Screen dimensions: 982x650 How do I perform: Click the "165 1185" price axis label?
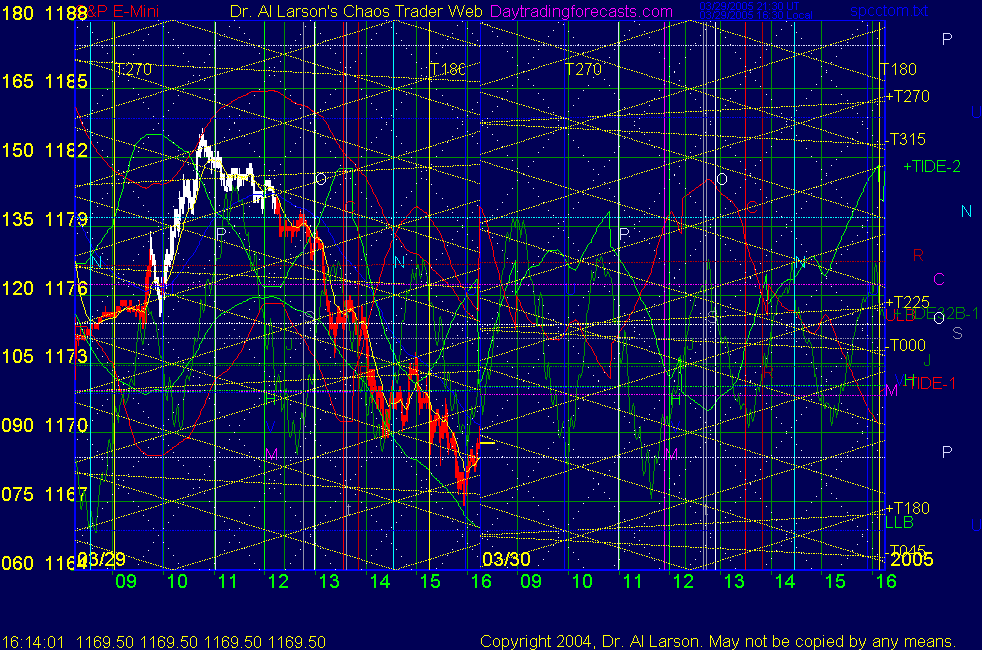(x=44, y=81)
